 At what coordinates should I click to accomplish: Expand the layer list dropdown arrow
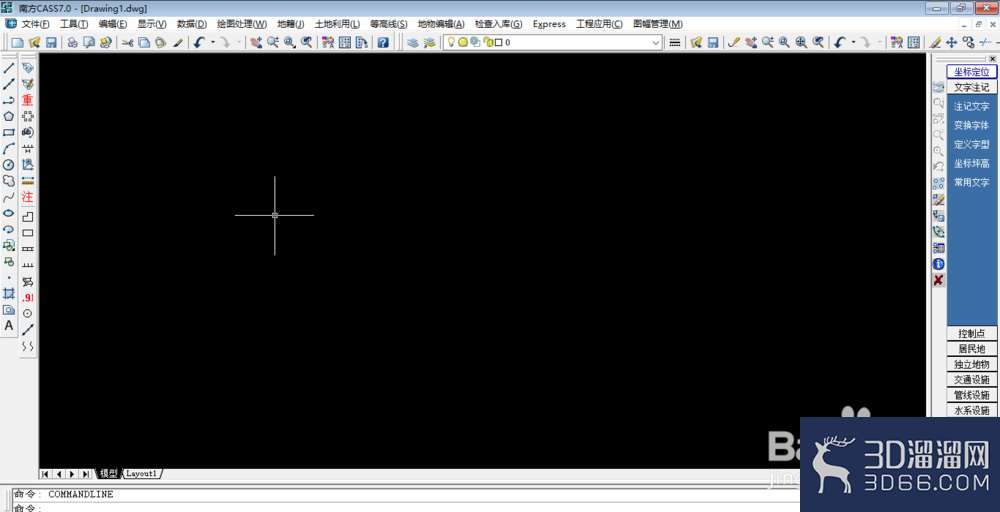click(x=656, y=43)
